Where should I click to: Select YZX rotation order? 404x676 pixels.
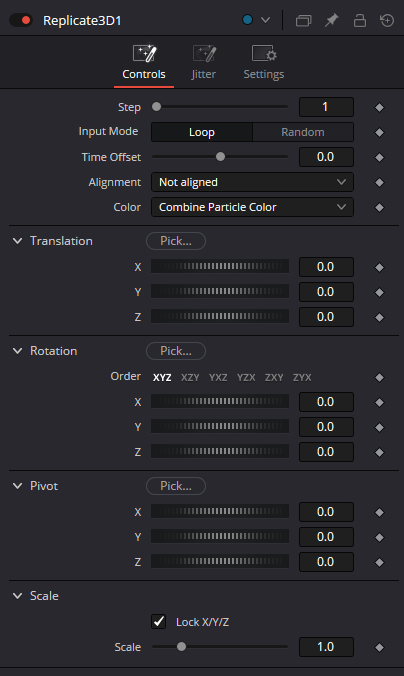click(x=246, y=377)
